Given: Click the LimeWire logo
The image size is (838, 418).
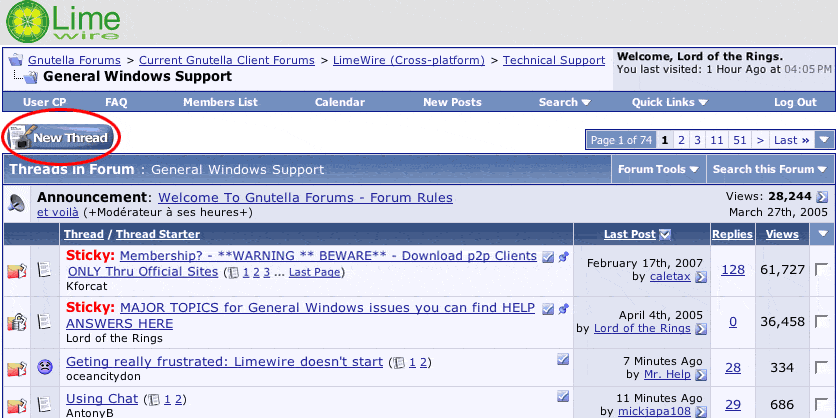Looking at the screenshot, I should click(x=67, y=22).
